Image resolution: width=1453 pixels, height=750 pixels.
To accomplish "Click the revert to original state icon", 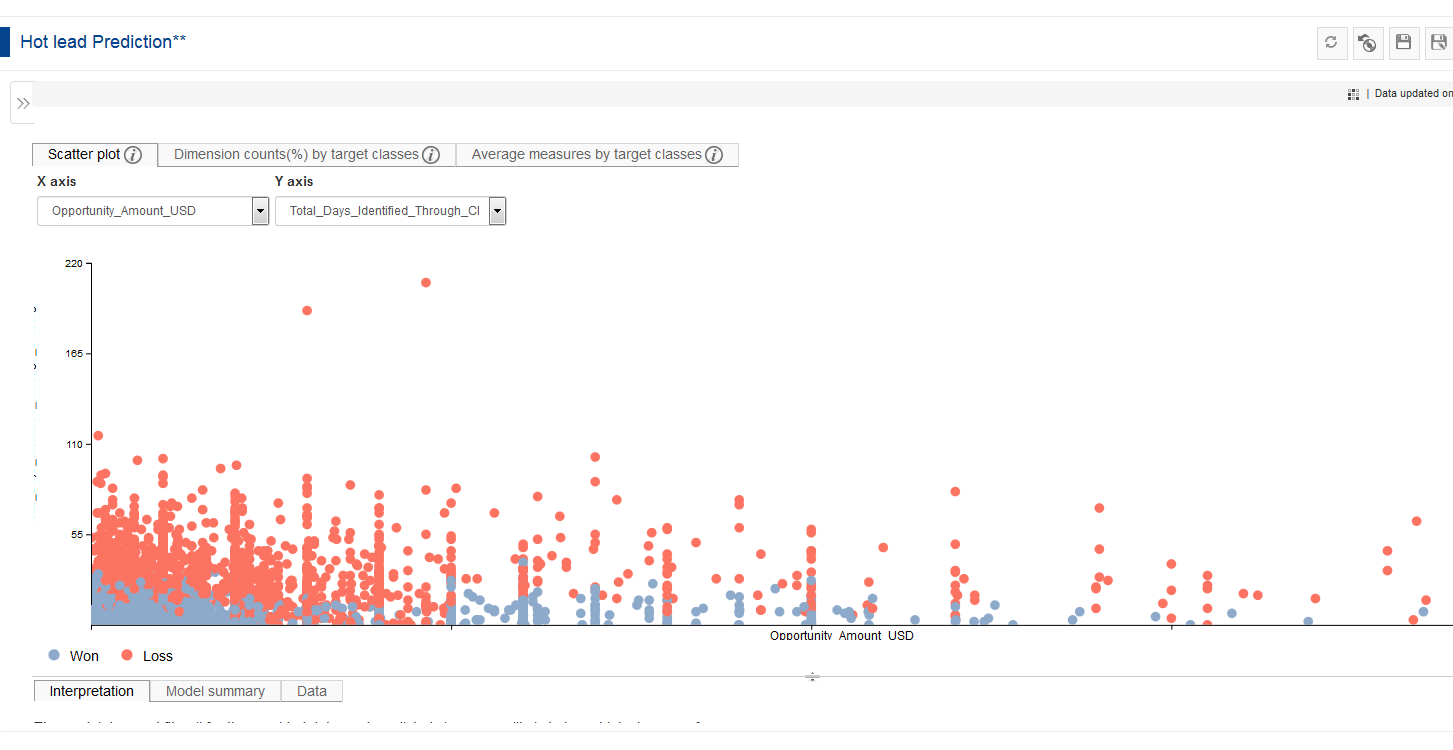I will coord(1367,42).
